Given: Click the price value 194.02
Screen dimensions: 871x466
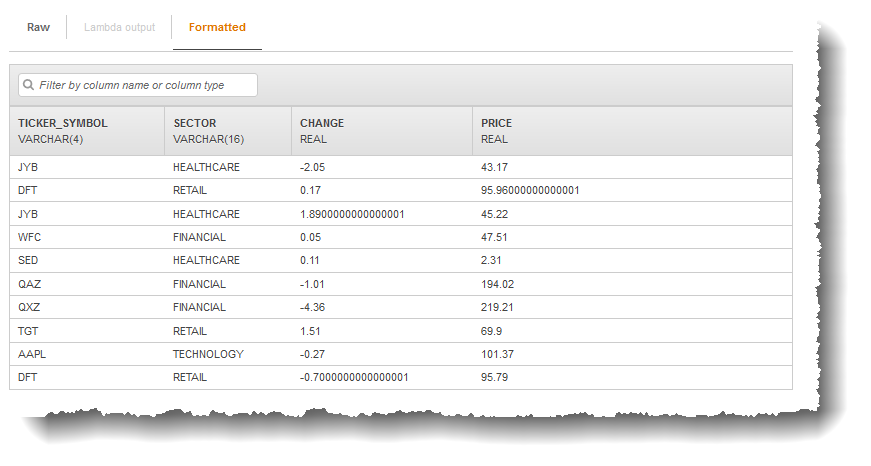Looking at the screenshot, I should click(498, 284).
